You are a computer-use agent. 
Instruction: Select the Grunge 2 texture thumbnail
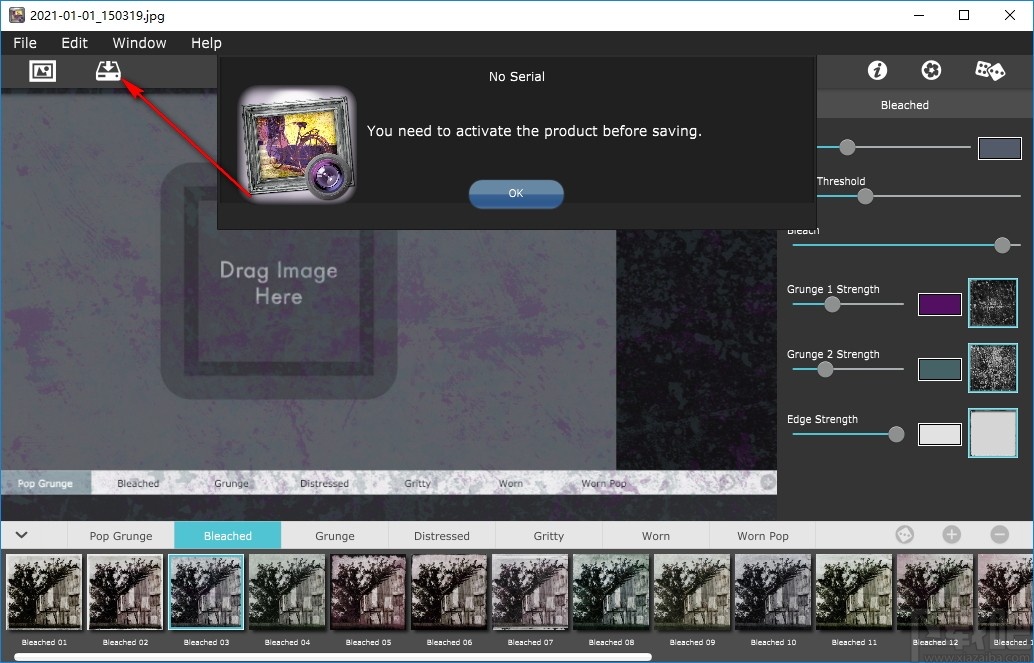click(x=992, y=369)
